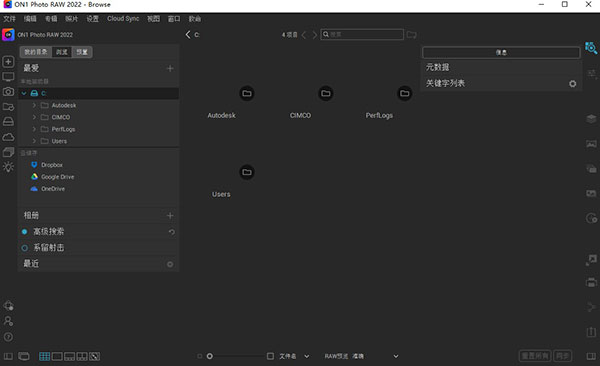600x366 pixels.
Task: Open the 视图 menu
Action: click(153, 19)
